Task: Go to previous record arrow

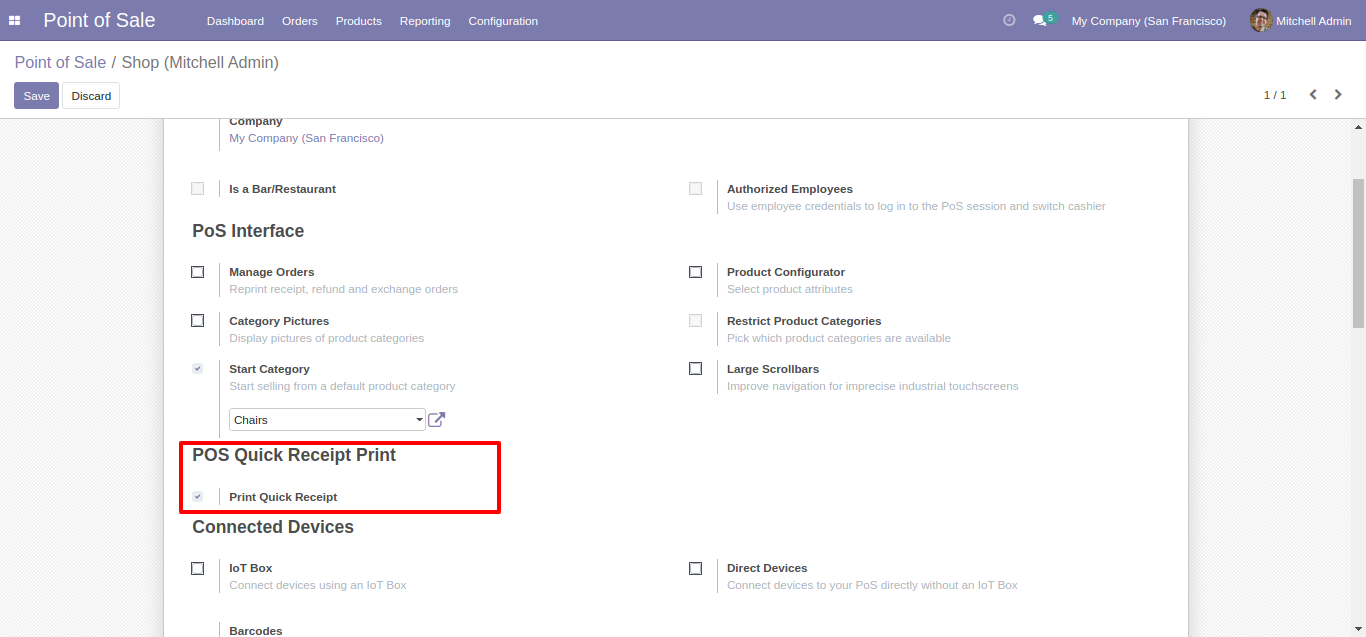Action: pyautogui.click(x=1313, y=95)
